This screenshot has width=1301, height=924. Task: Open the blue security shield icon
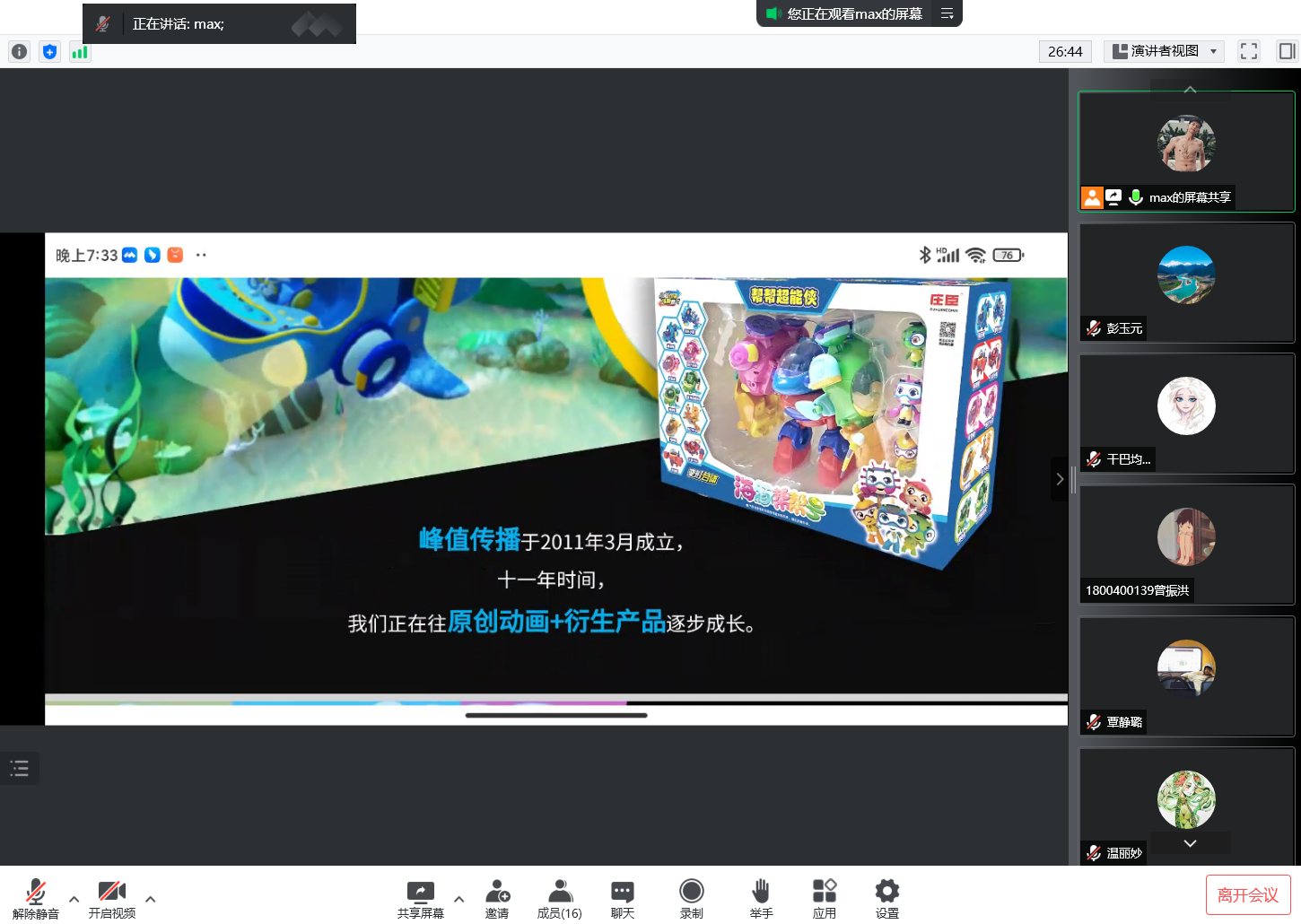(x=50, y=52)
